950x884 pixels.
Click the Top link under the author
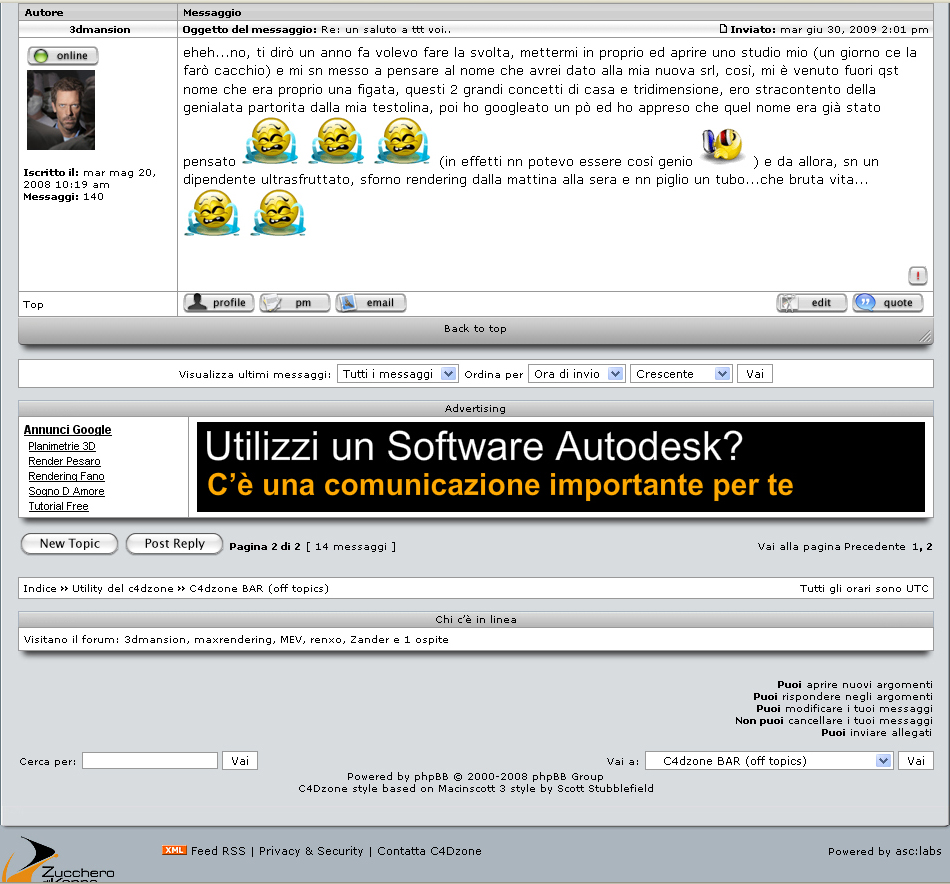[x=33, y=305]
